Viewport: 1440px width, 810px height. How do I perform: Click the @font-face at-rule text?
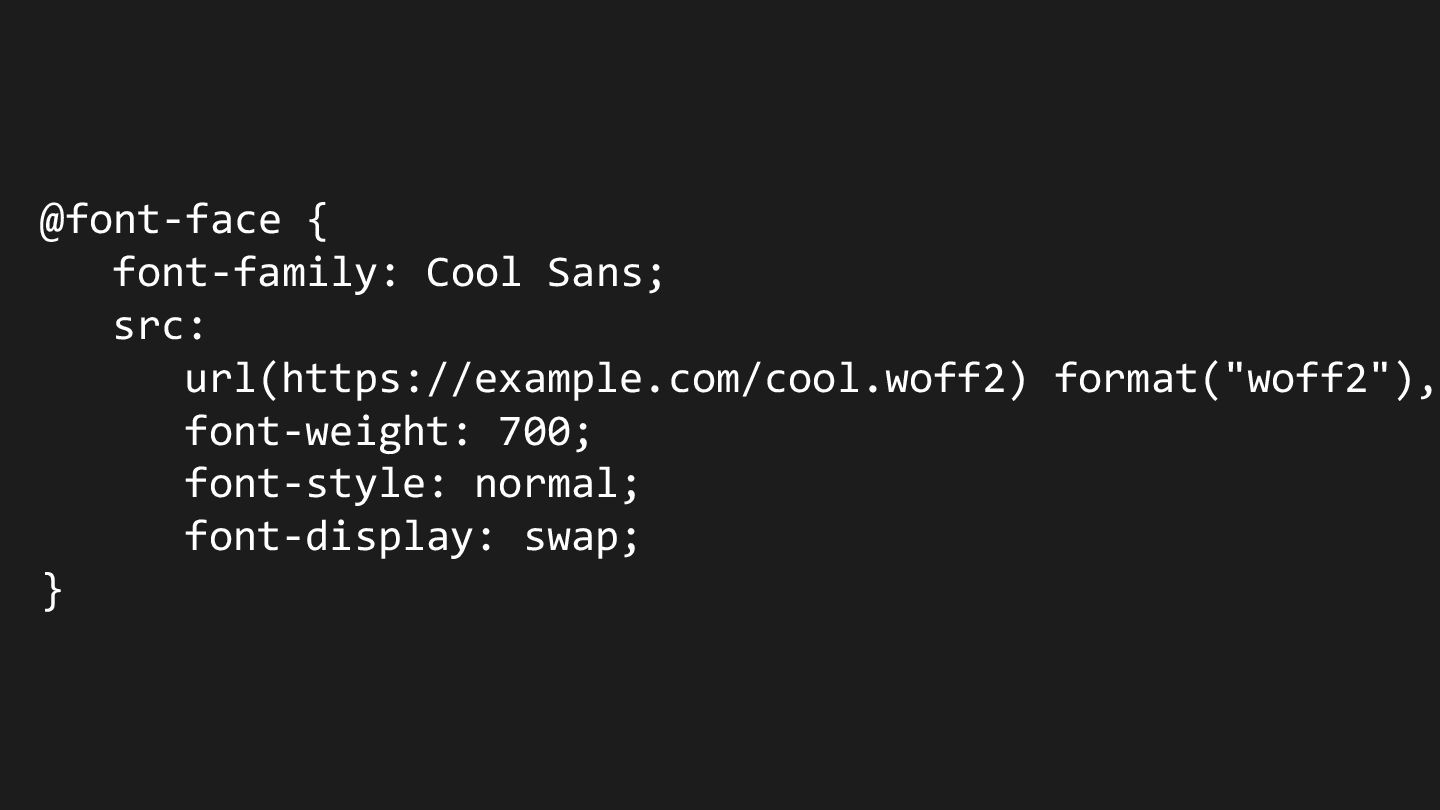tap(160, 220)
